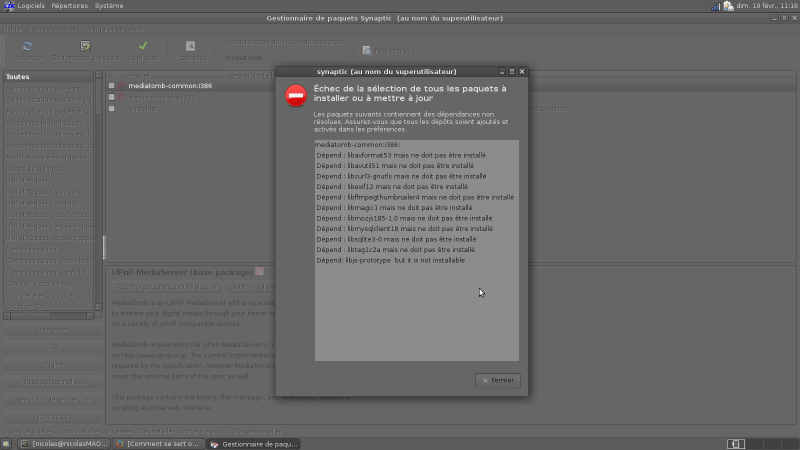Click the top-left desktop logo icon
Screen dimensions: 800x450
(x=9, y=6)
